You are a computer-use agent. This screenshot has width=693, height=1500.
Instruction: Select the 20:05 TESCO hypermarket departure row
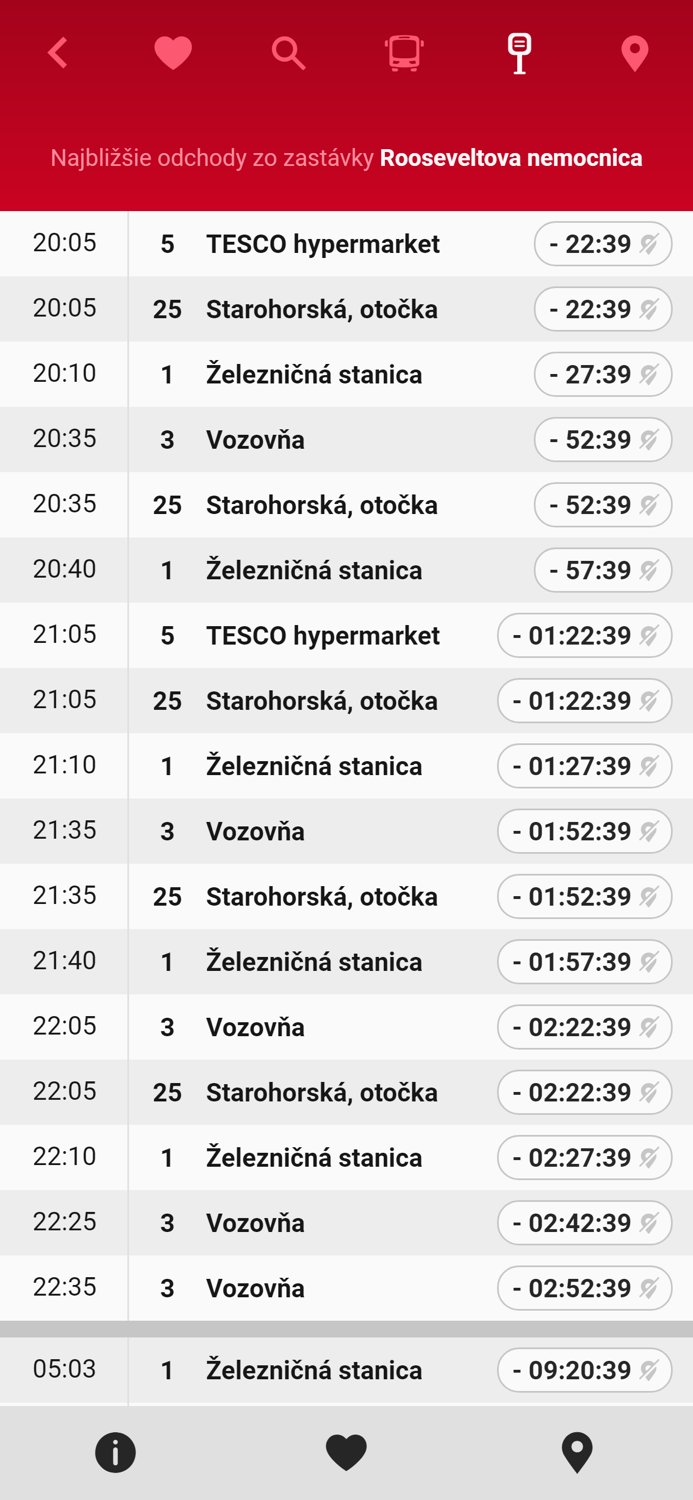click(322, 243)
